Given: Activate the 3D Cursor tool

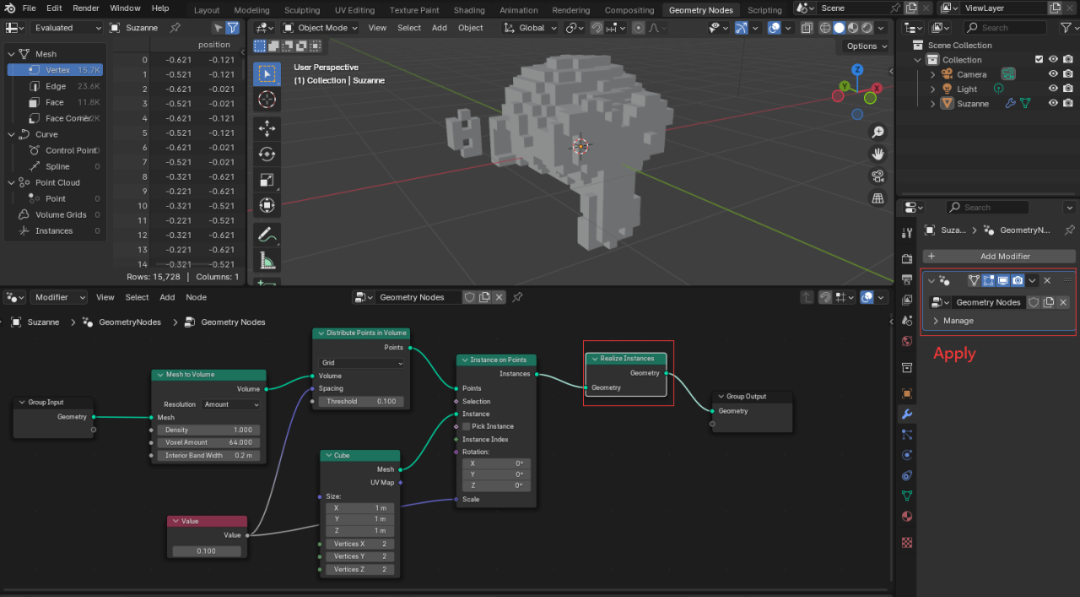Looking at the screenshot, I should coord(267,100).
